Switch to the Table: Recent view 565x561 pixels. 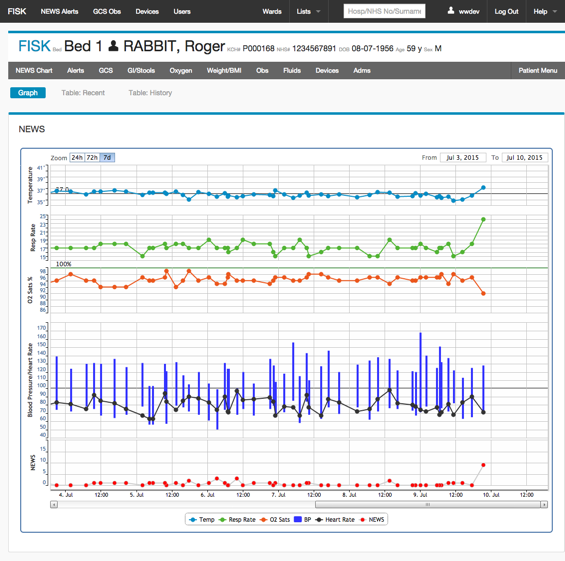(x=83, y=93)
